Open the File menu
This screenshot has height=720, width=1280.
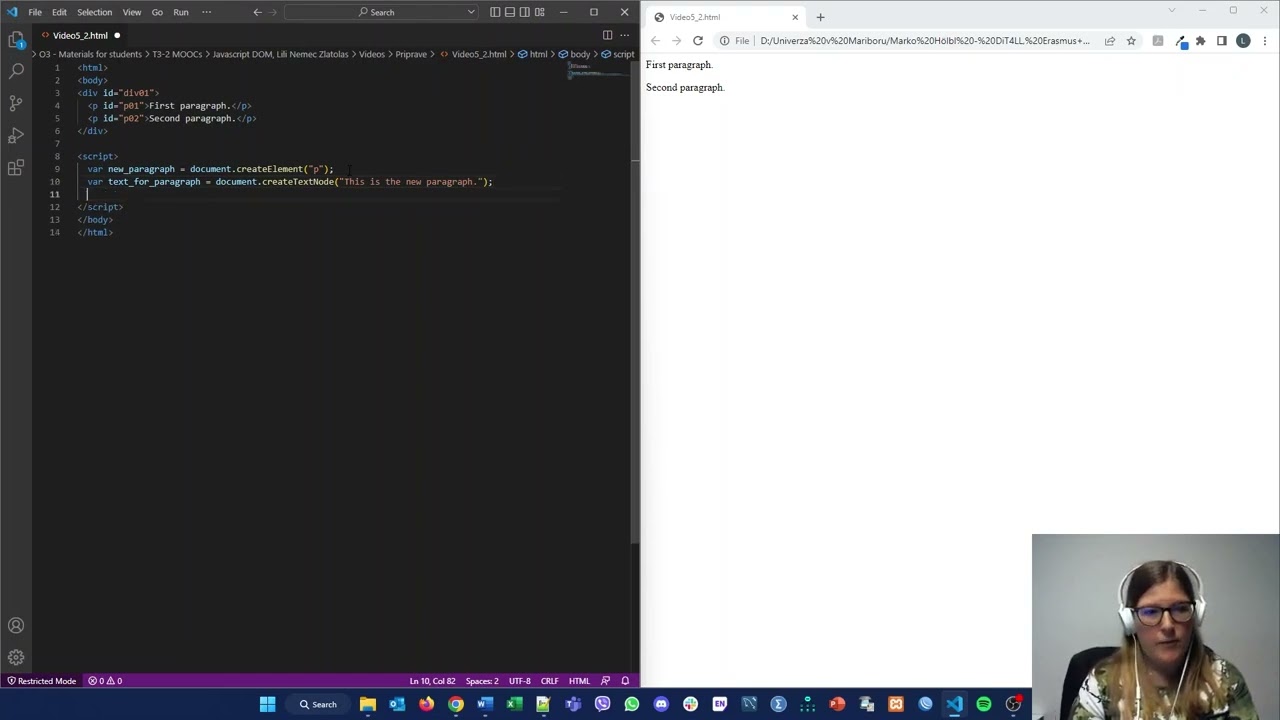(x=35, y=12)
